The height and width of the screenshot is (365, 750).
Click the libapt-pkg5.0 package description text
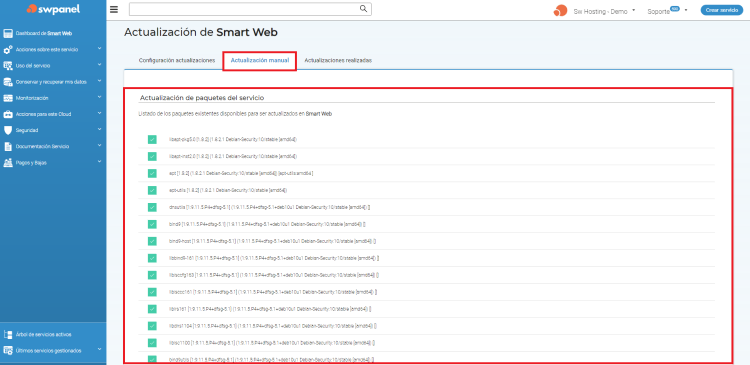click(233, 139)
